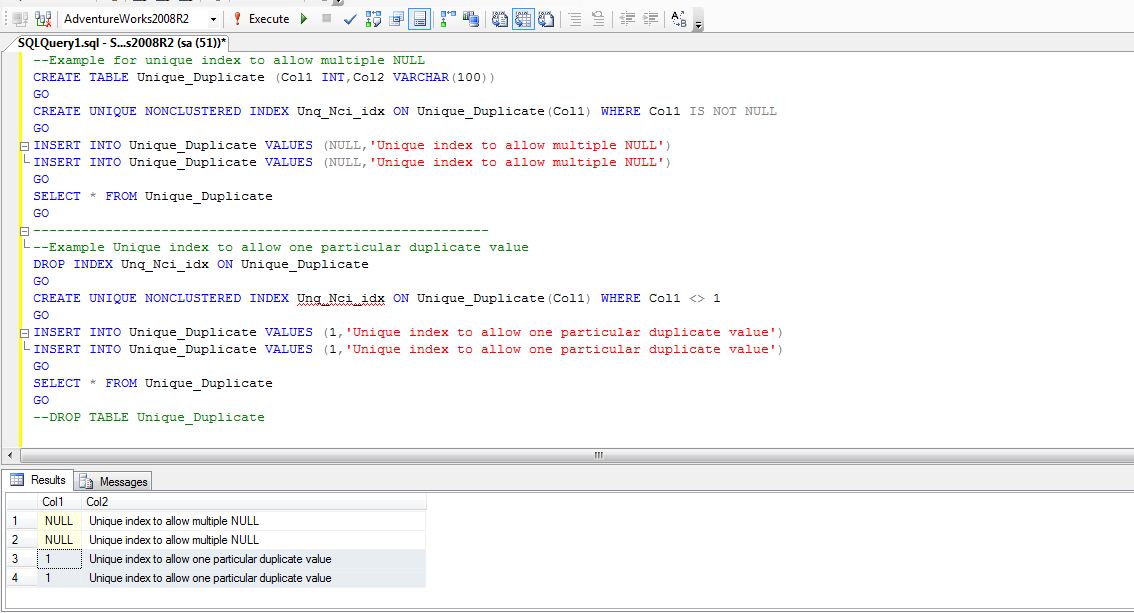Comment out selected lines icon
The height and width of the screenshot is (613, 1134).
pos(576,18)
